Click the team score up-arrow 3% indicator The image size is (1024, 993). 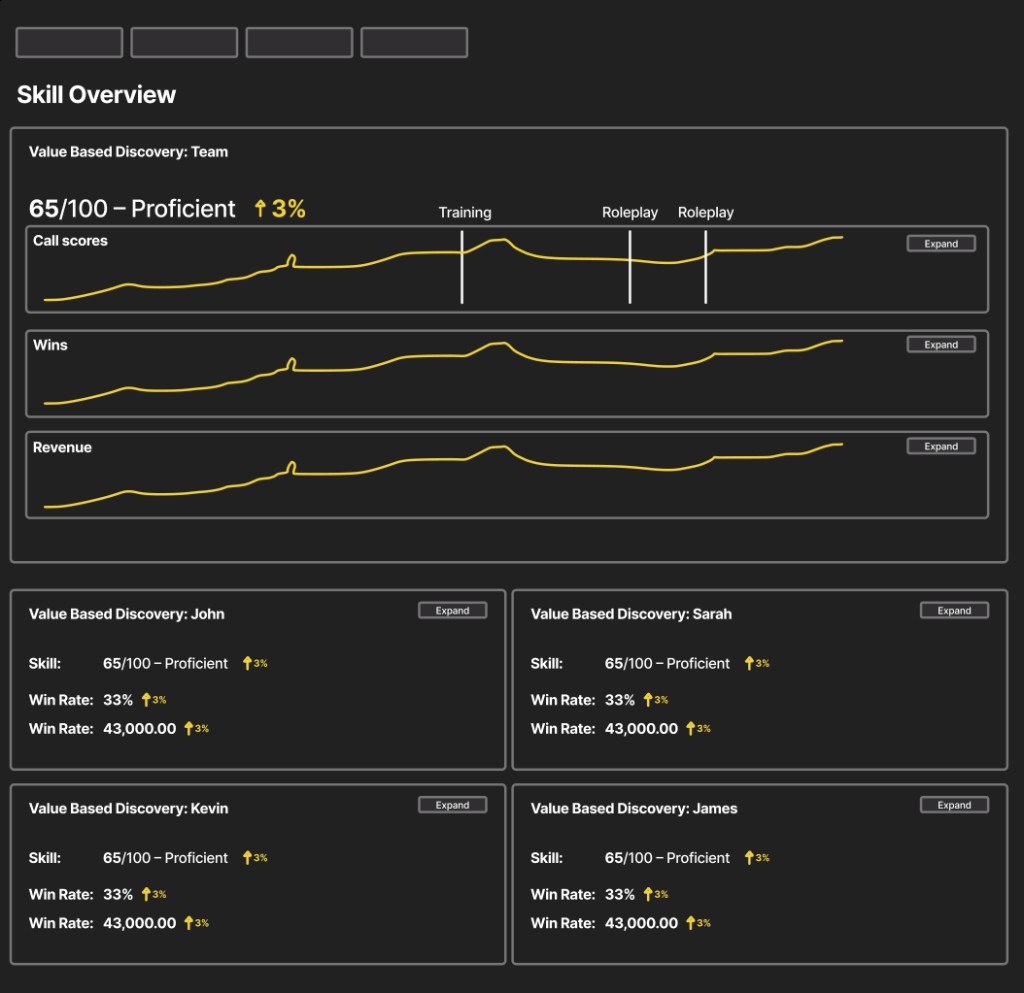(280, 208)
